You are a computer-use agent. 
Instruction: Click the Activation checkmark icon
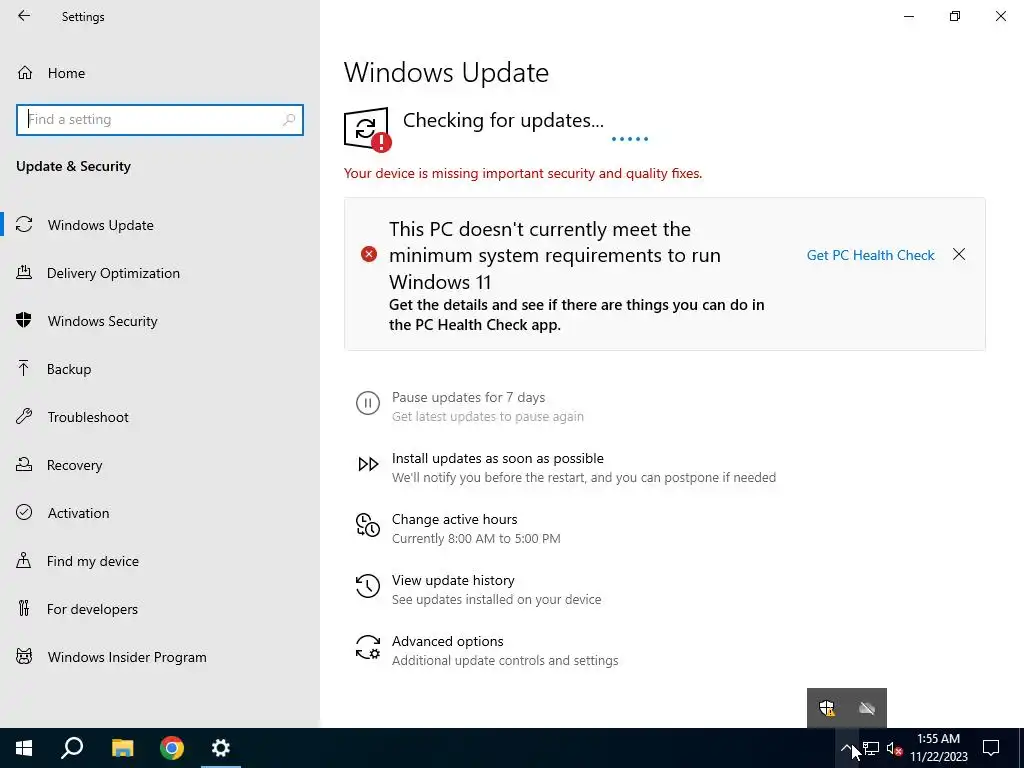tap(24, 512)
